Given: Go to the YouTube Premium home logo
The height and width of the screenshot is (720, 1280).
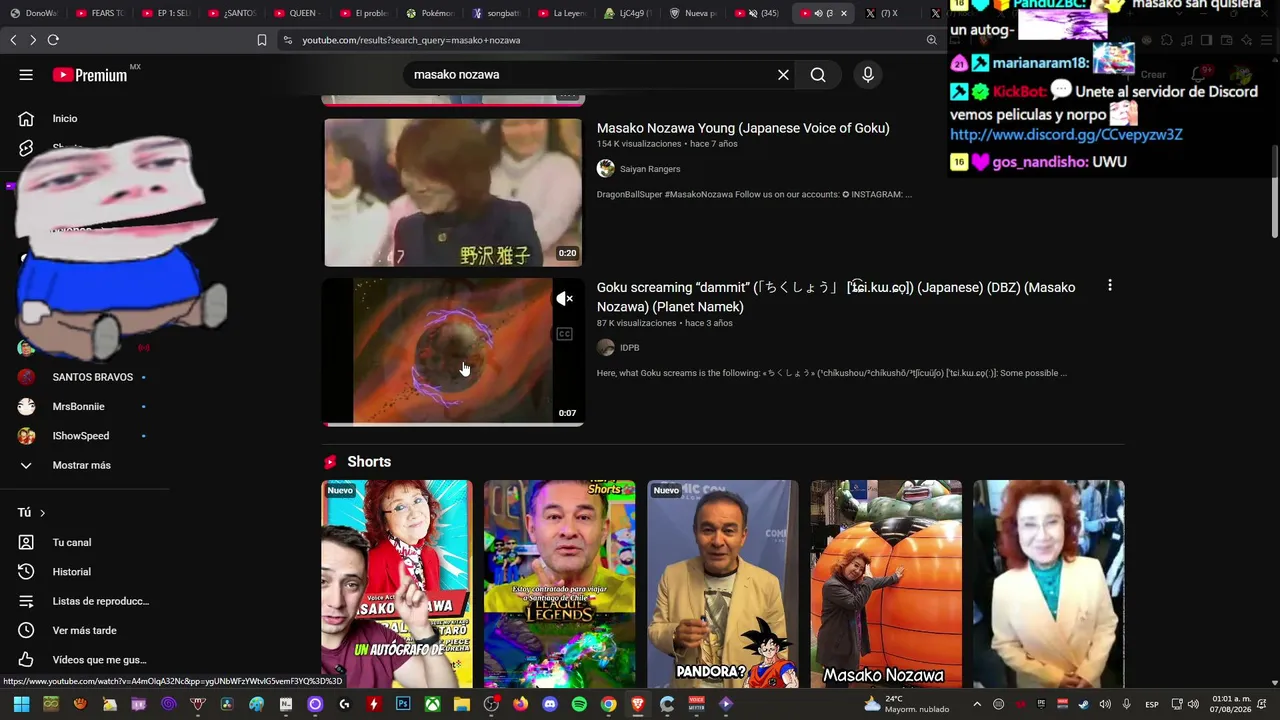Looking at the screenshot, I should click(x=90, y=75).
